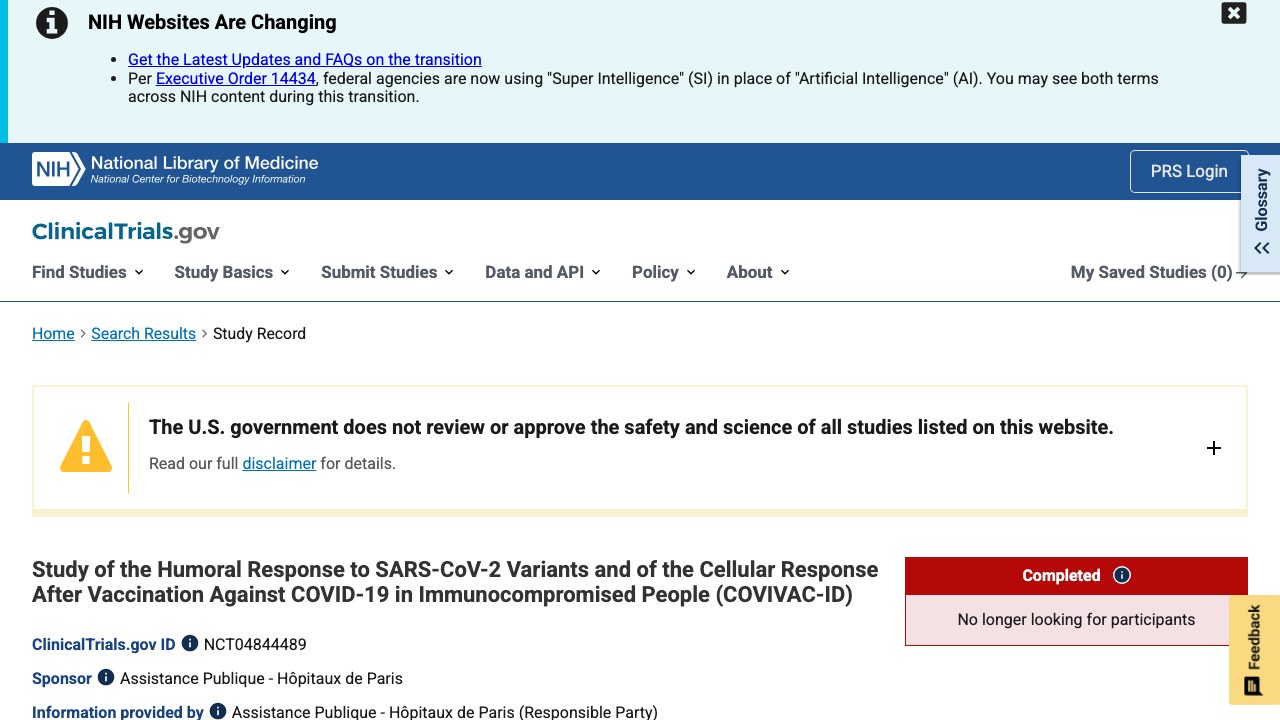The height and width of the screenshot is (720, 1280).
Task: Click the info icon beside Sponsor
Action: click(106, 678)
